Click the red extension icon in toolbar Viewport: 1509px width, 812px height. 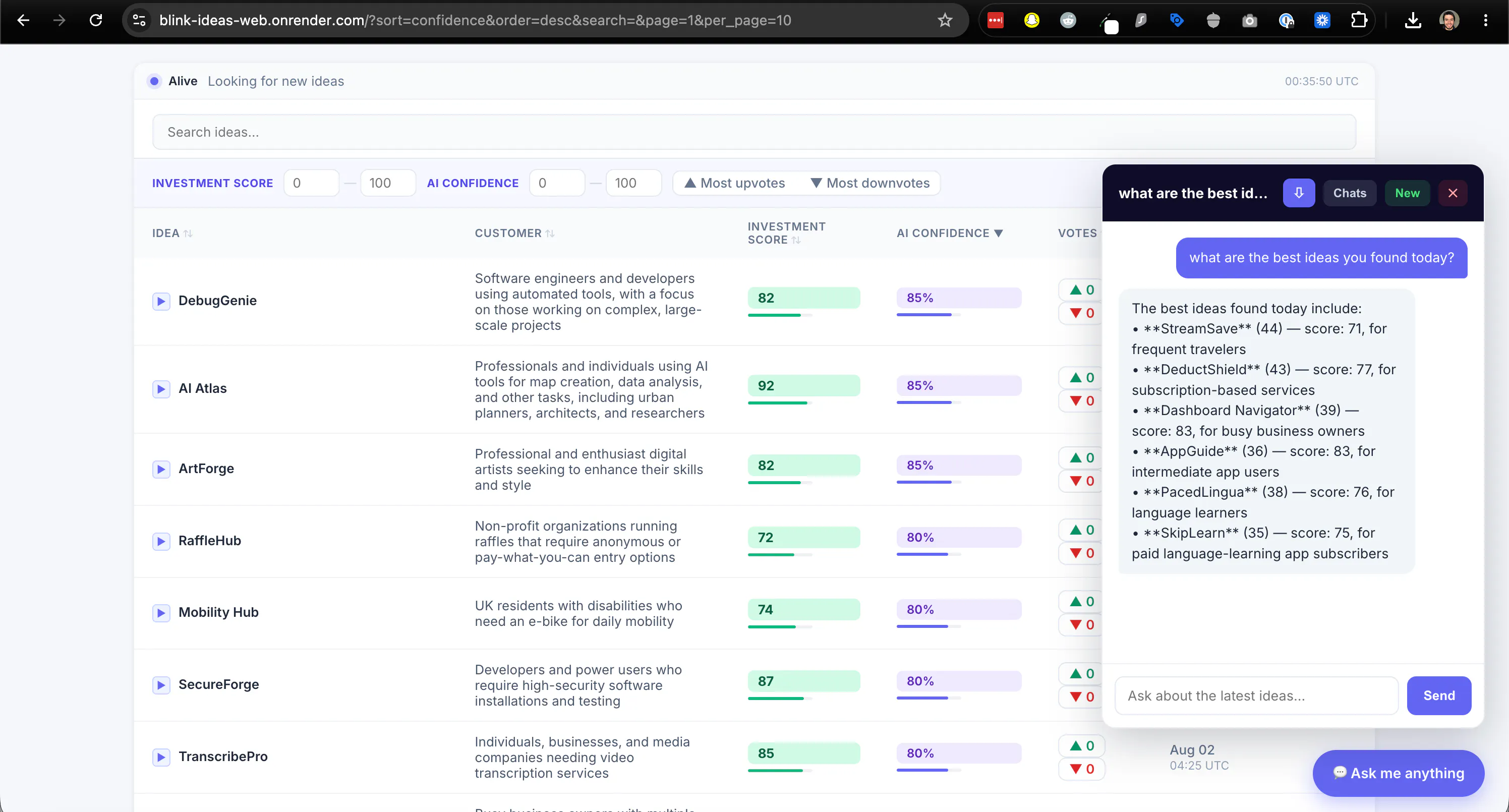tap(995, 21)
